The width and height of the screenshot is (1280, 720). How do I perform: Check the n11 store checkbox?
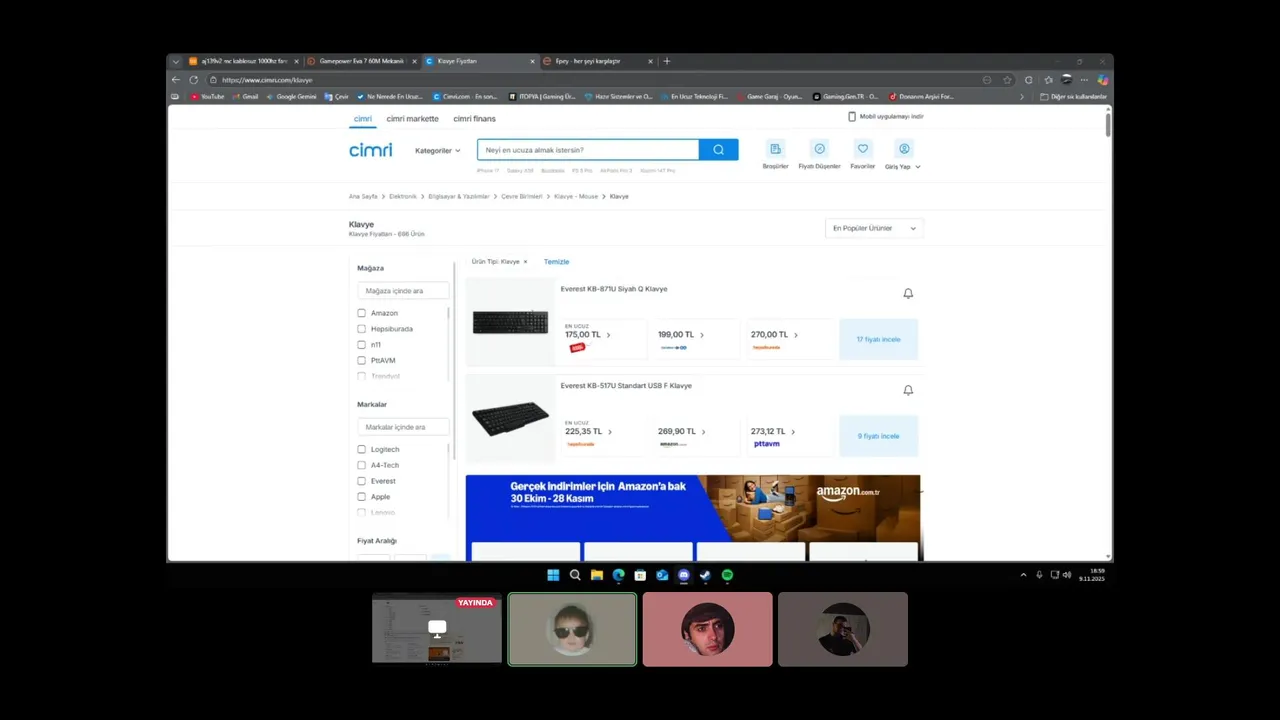click(x=362, y=345)
